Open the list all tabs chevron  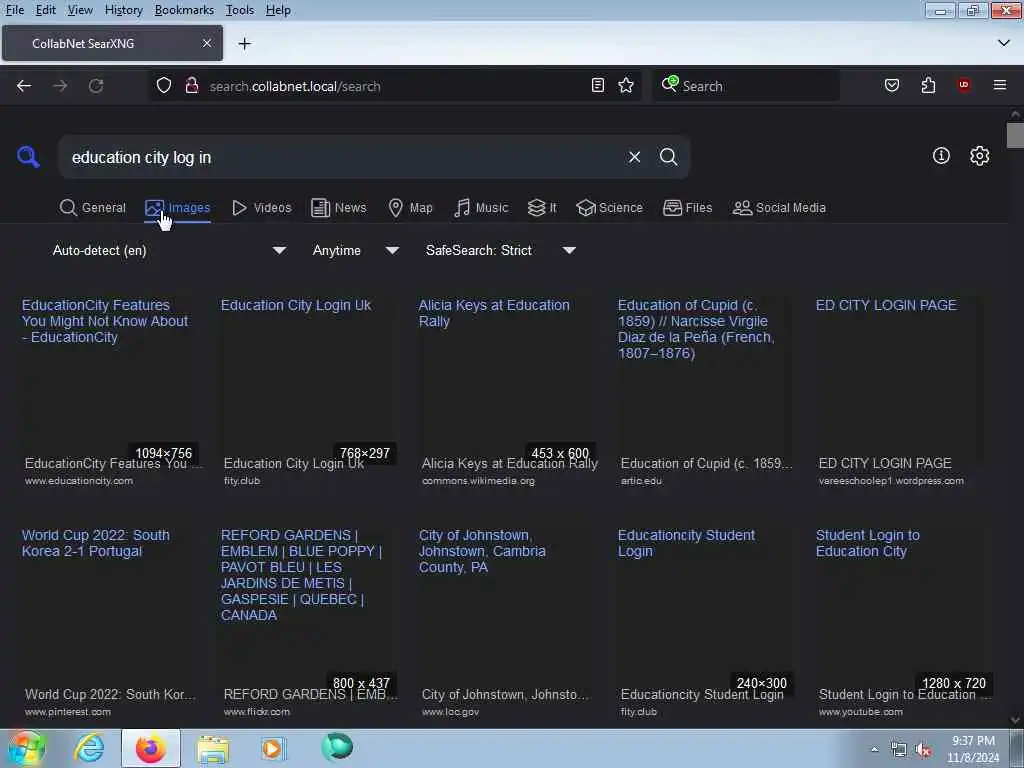click(1004, 43)
